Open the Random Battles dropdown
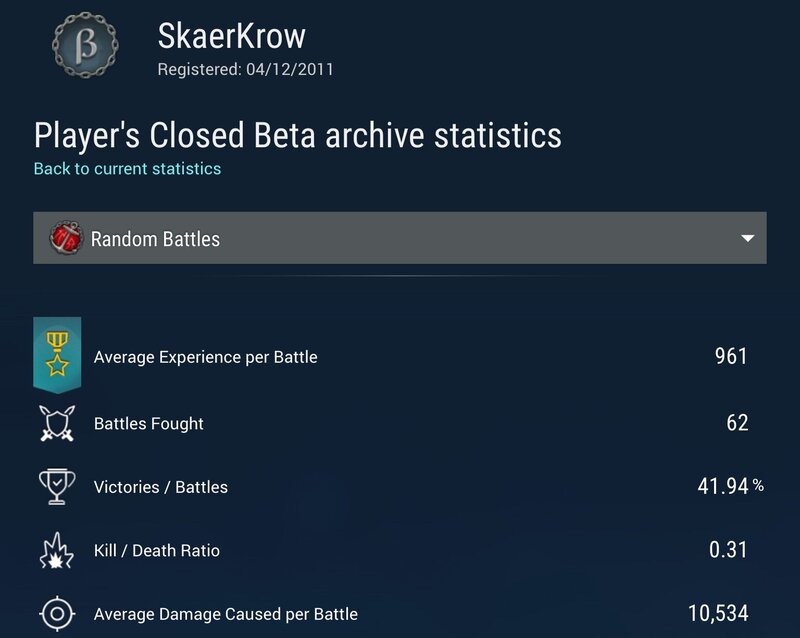The height and width of the screenshot is (638, 800). click(399, 238)
